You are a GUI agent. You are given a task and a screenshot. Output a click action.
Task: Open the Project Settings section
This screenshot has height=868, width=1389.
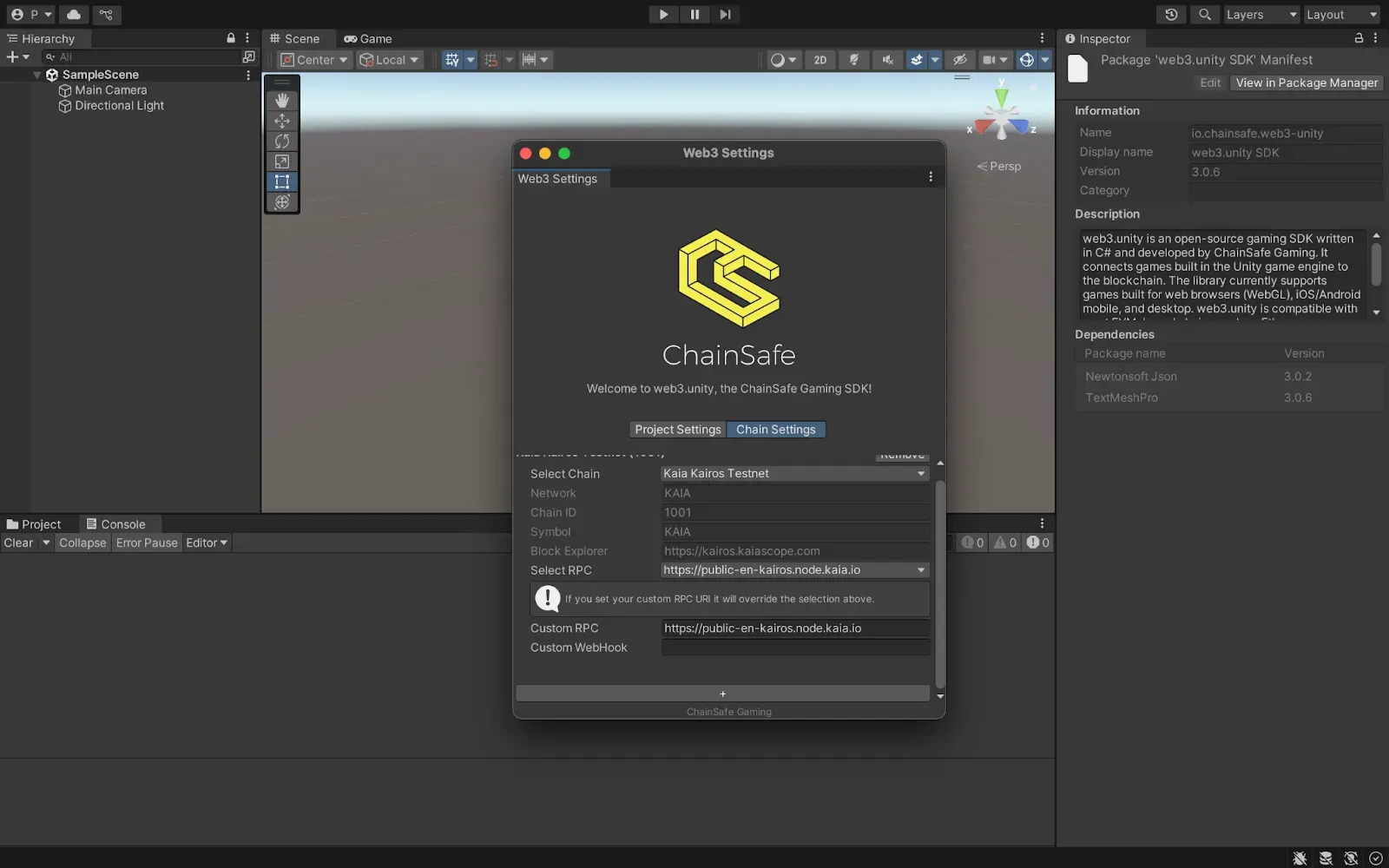pyautogui.click(x=677, y=430)
